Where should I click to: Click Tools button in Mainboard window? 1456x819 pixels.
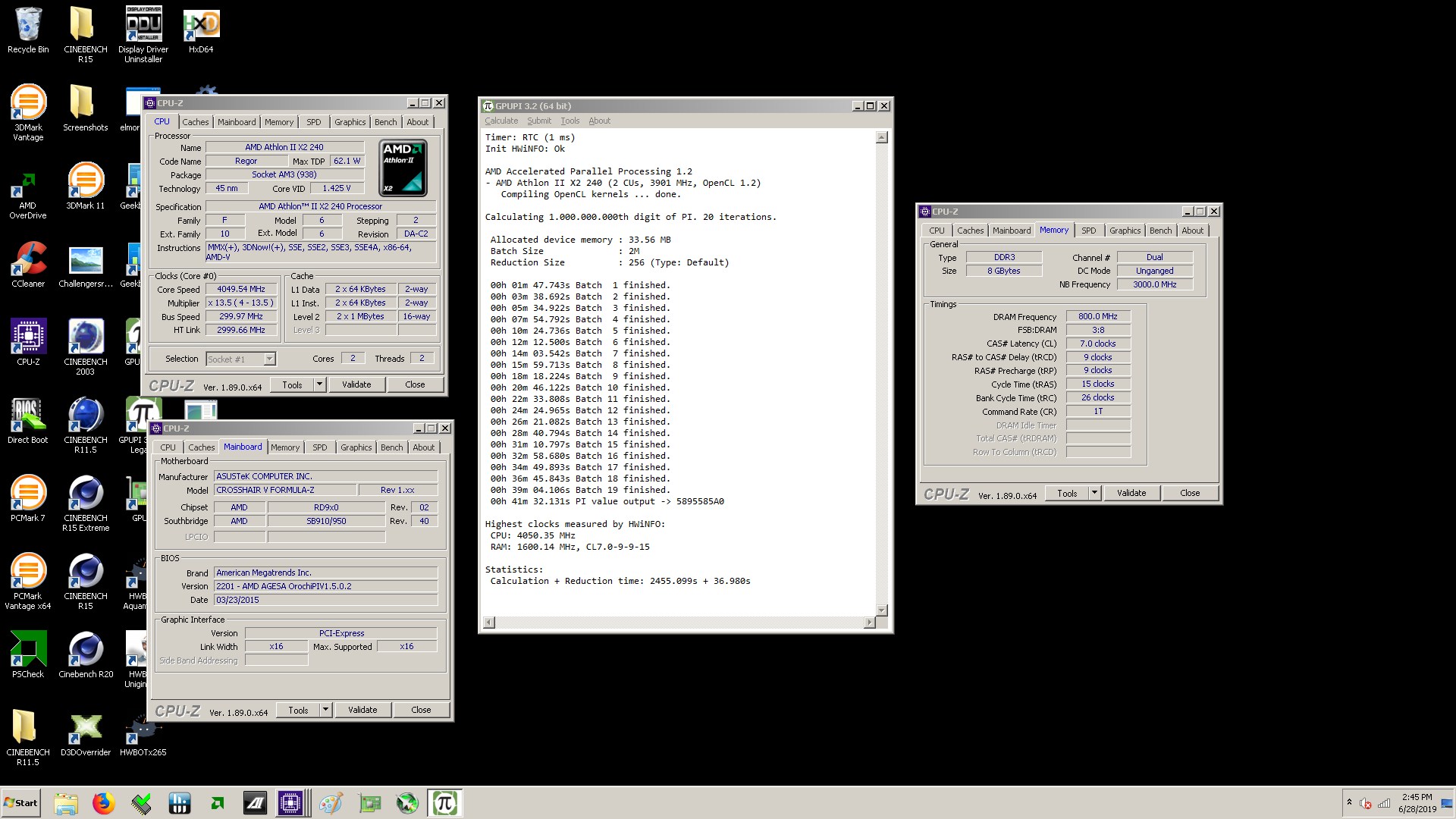[298, 710]
